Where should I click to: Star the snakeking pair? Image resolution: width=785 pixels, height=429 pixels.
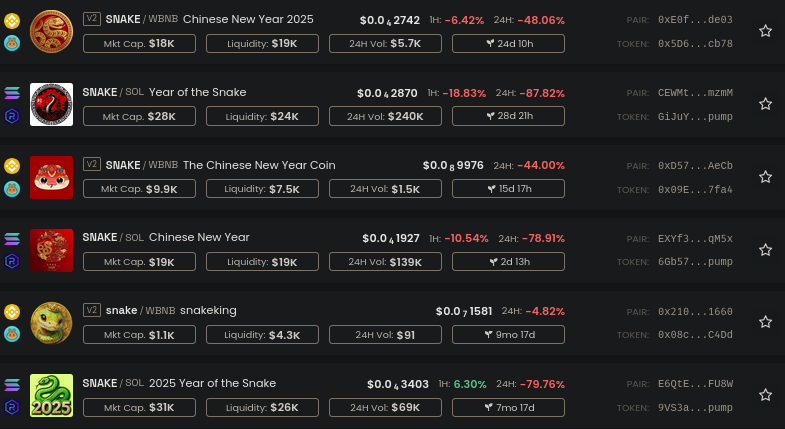765,322
